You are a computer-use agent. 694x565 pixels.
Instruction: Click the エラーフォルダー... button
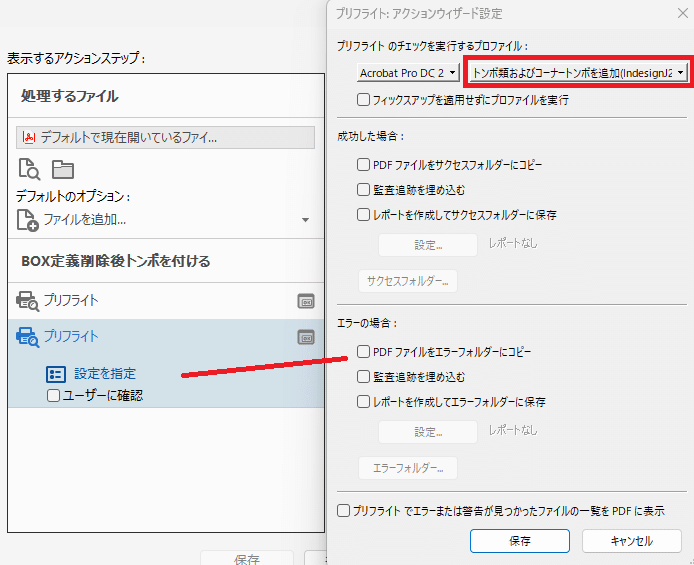point(408,468)
